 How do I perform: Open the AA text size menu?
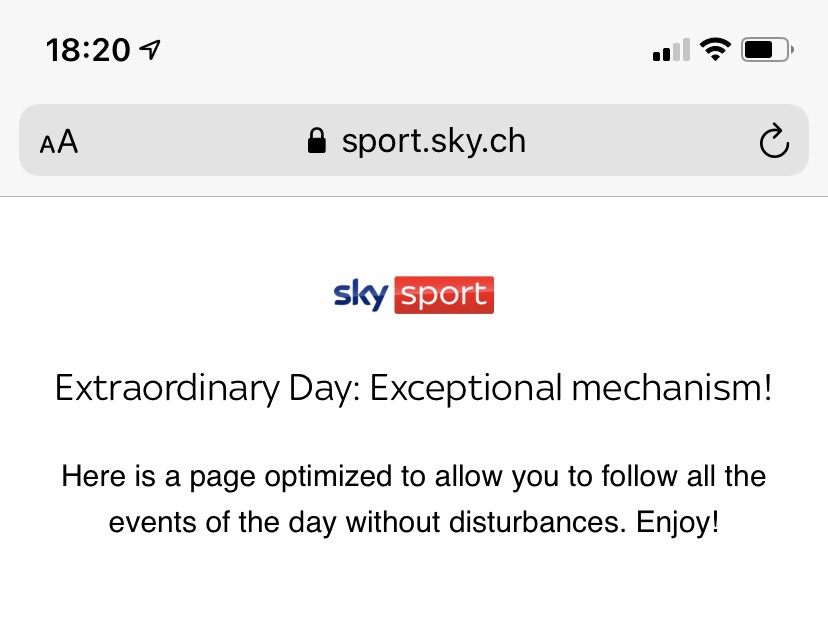click(x=59, y=142)
